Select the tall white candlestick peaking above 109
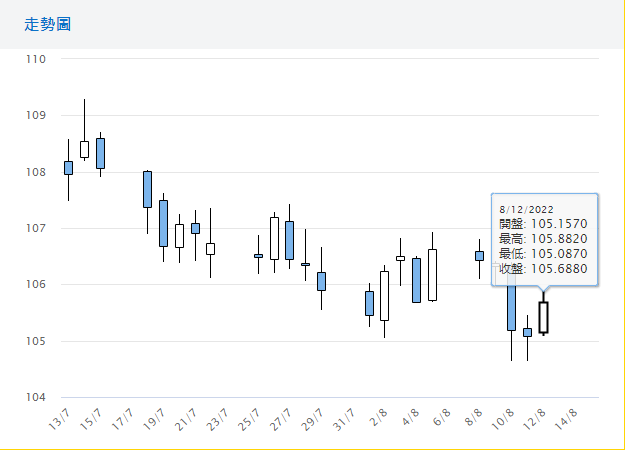This screenshot has height=452, width=626. (84, 149)
